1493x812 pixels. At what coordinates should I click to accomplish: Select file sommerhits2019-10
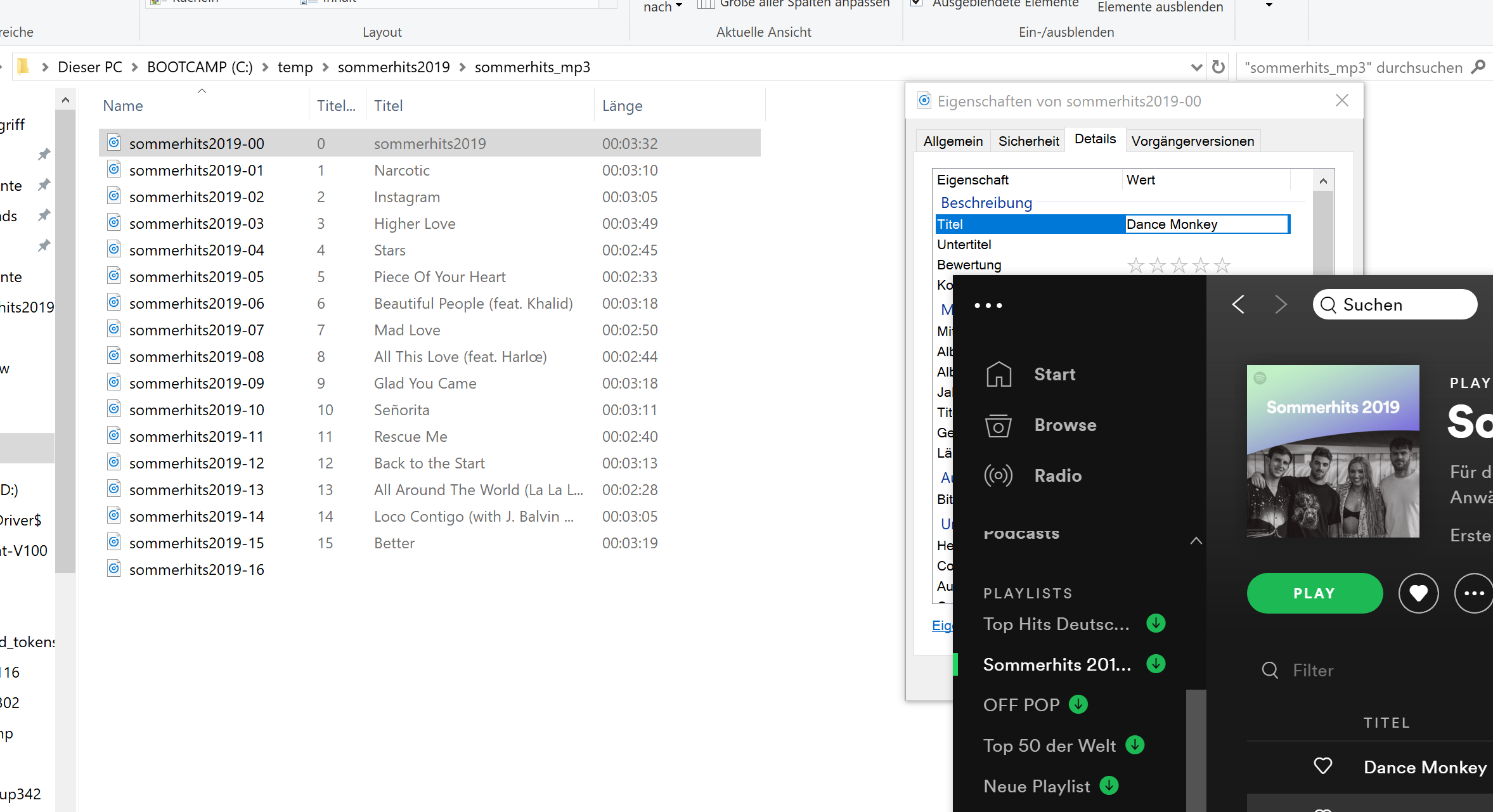point(197,409)
